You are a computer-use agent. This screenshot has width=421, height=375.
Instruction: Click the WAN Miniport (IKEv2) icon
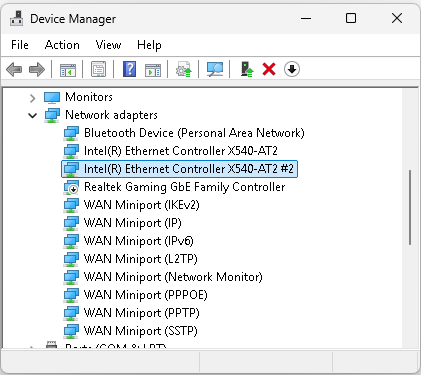pos(71,205)
